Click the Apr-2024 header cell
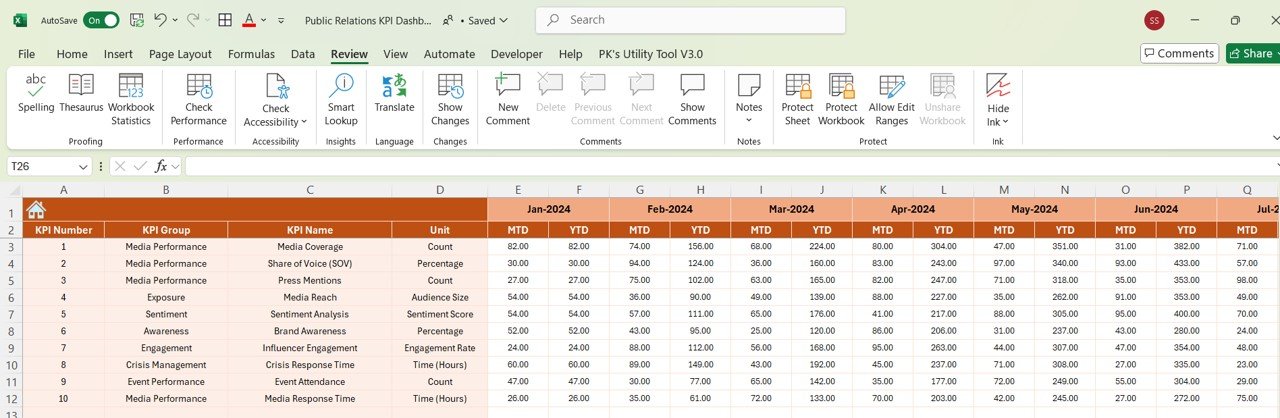Screen dimensions: 1280x418 (x=912, y=210)
